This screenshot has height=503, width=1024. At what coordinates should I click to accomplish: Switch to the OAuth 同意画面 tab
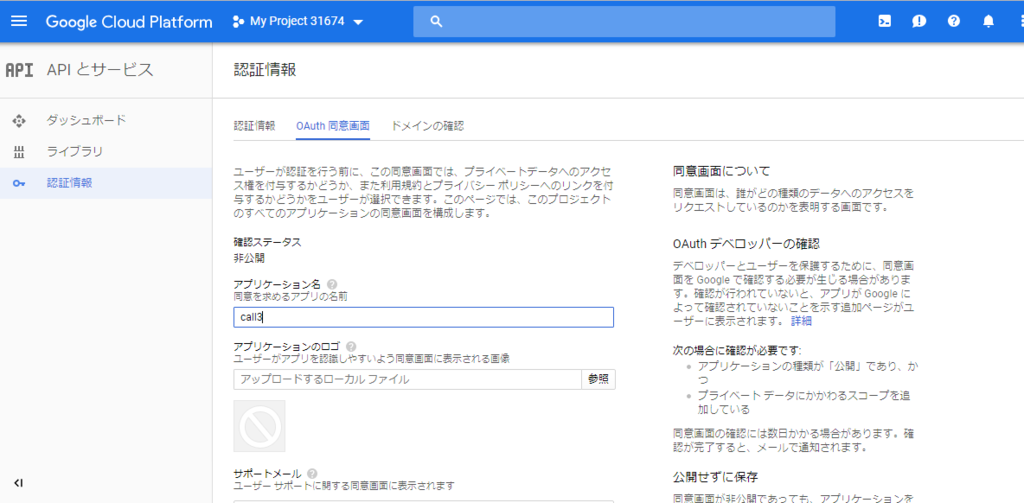click(x=332, y=126)
